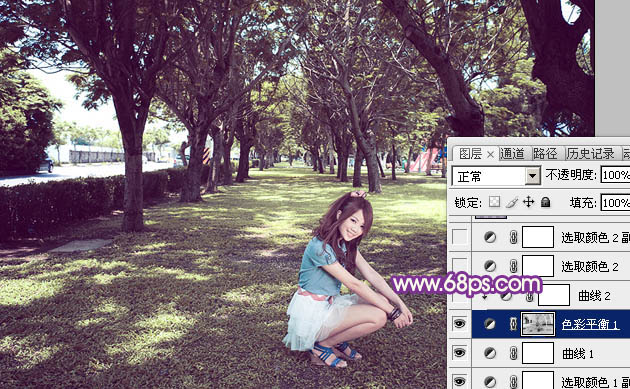This screenshot has height=389, width=630.
Task: Select mask thumbnail of 曲线 2 layer
Action: (554, 295)
